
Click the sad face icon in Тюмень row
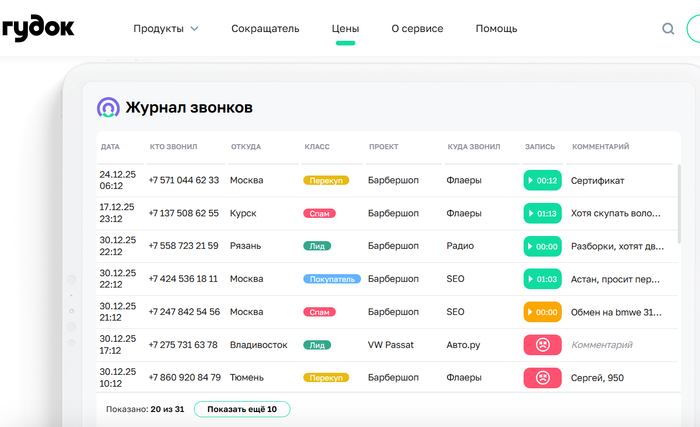[x=542, y=378]
